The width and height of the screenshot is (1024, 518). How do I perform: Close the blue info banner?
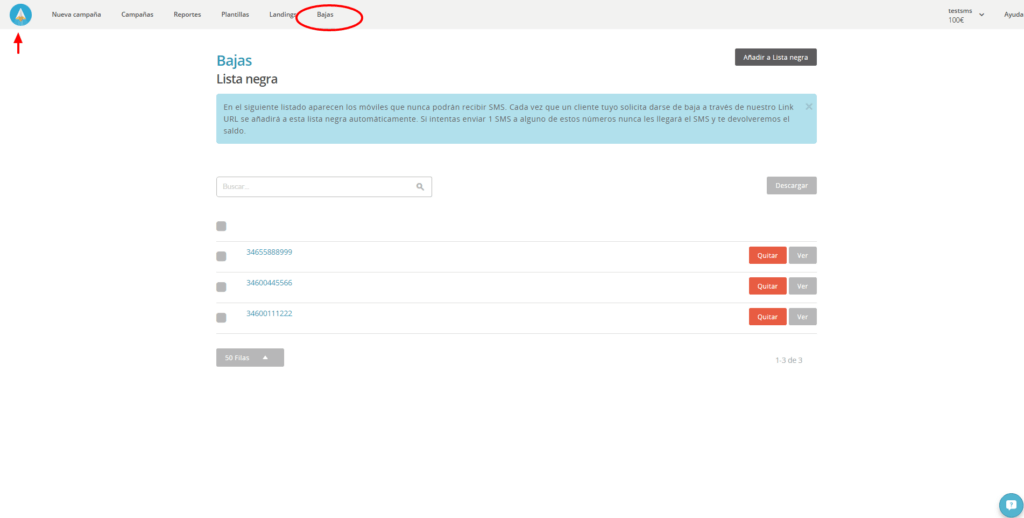(x=808, y=105)
